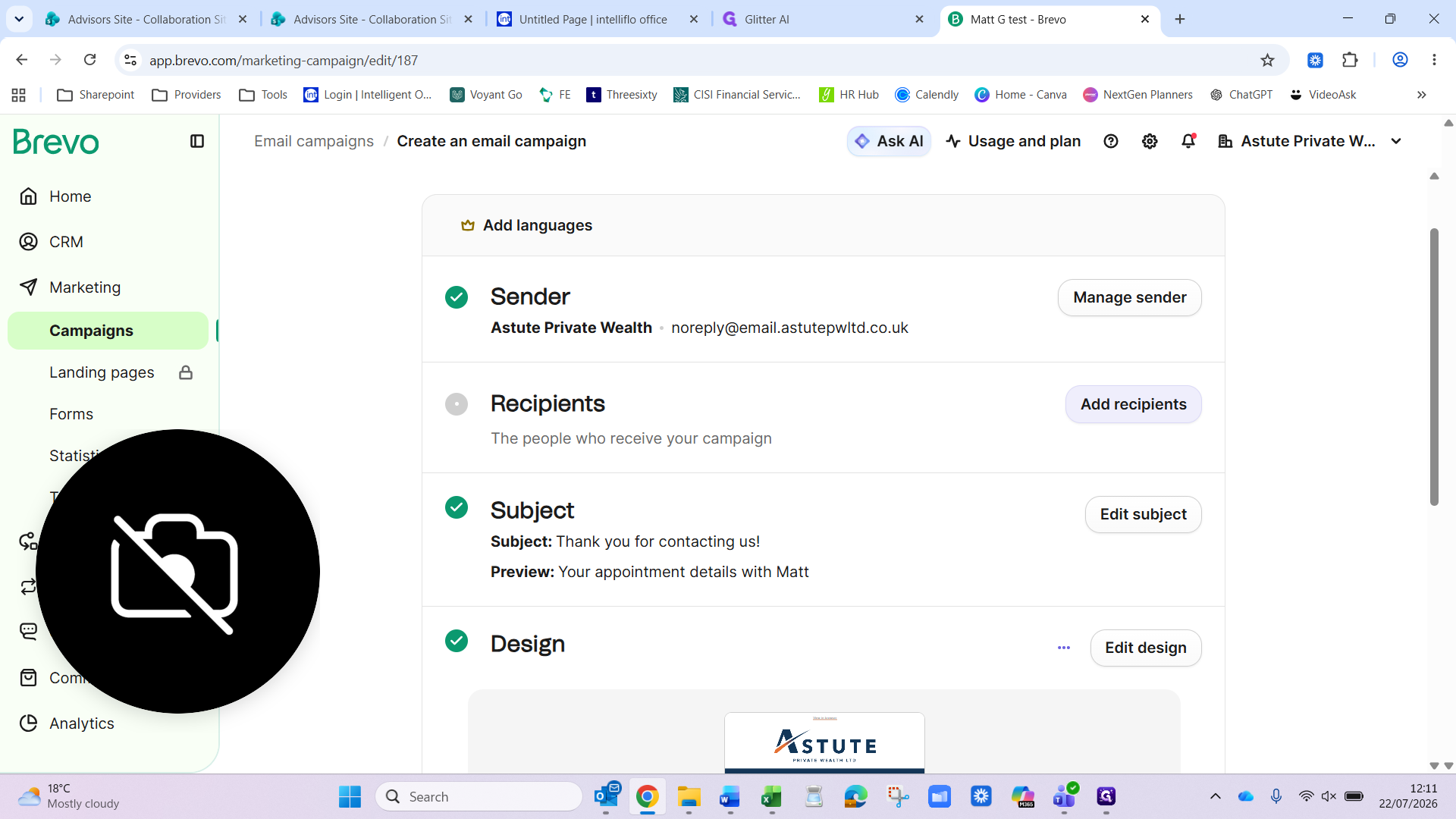1456x819 pixels.
Task: Open the Providers bookmarks folder
Action: coord(187,95)
